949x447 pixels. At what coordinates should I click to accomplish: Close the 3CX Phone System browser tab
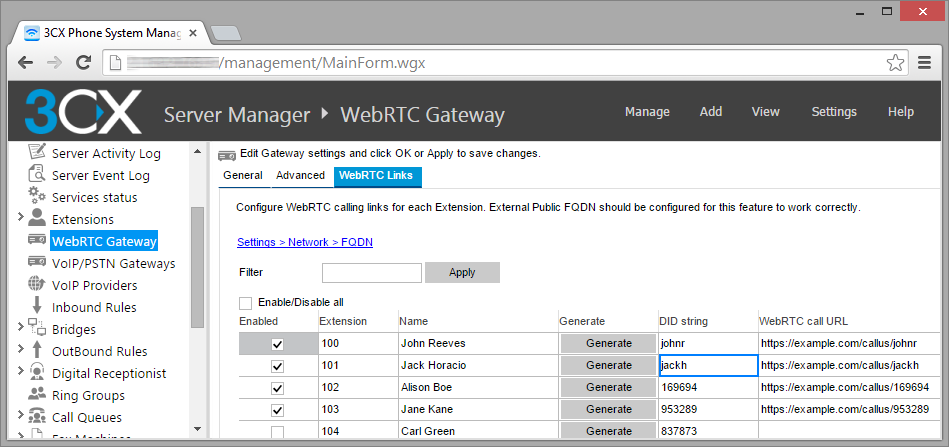[x=193, y=33]
